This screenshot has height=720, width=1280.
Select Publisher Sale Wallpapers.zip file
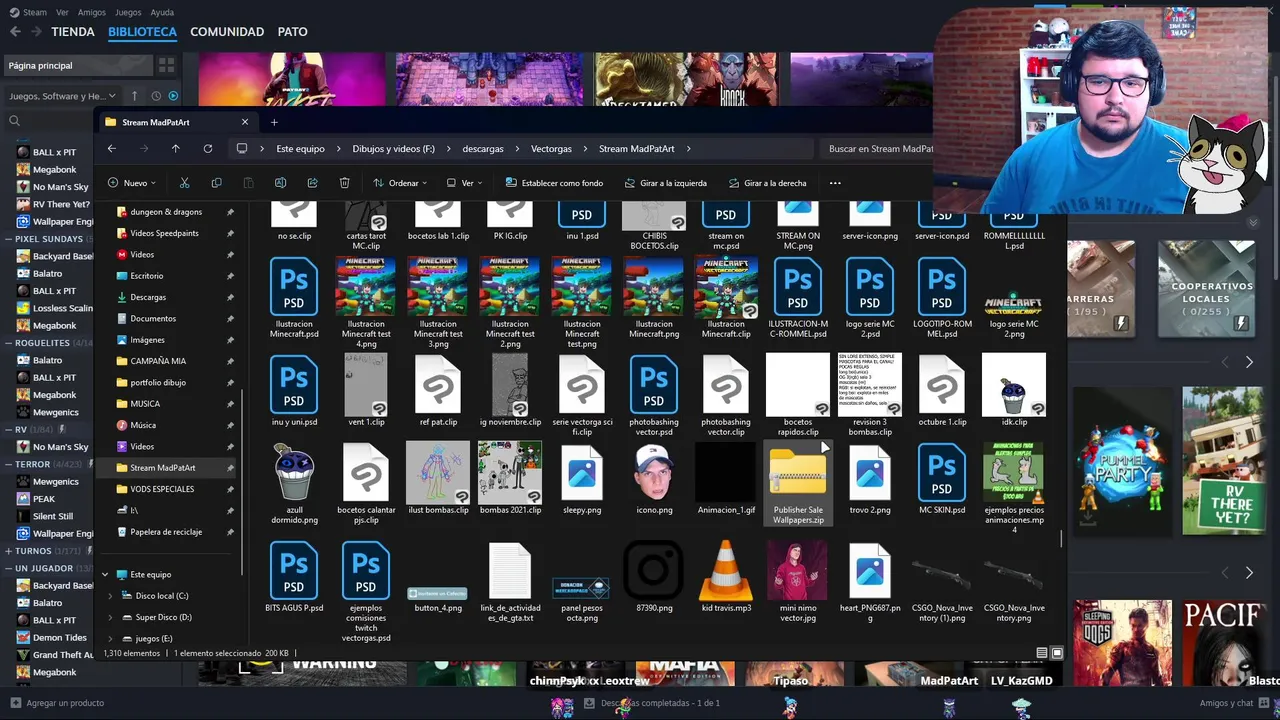pos(798,484)
